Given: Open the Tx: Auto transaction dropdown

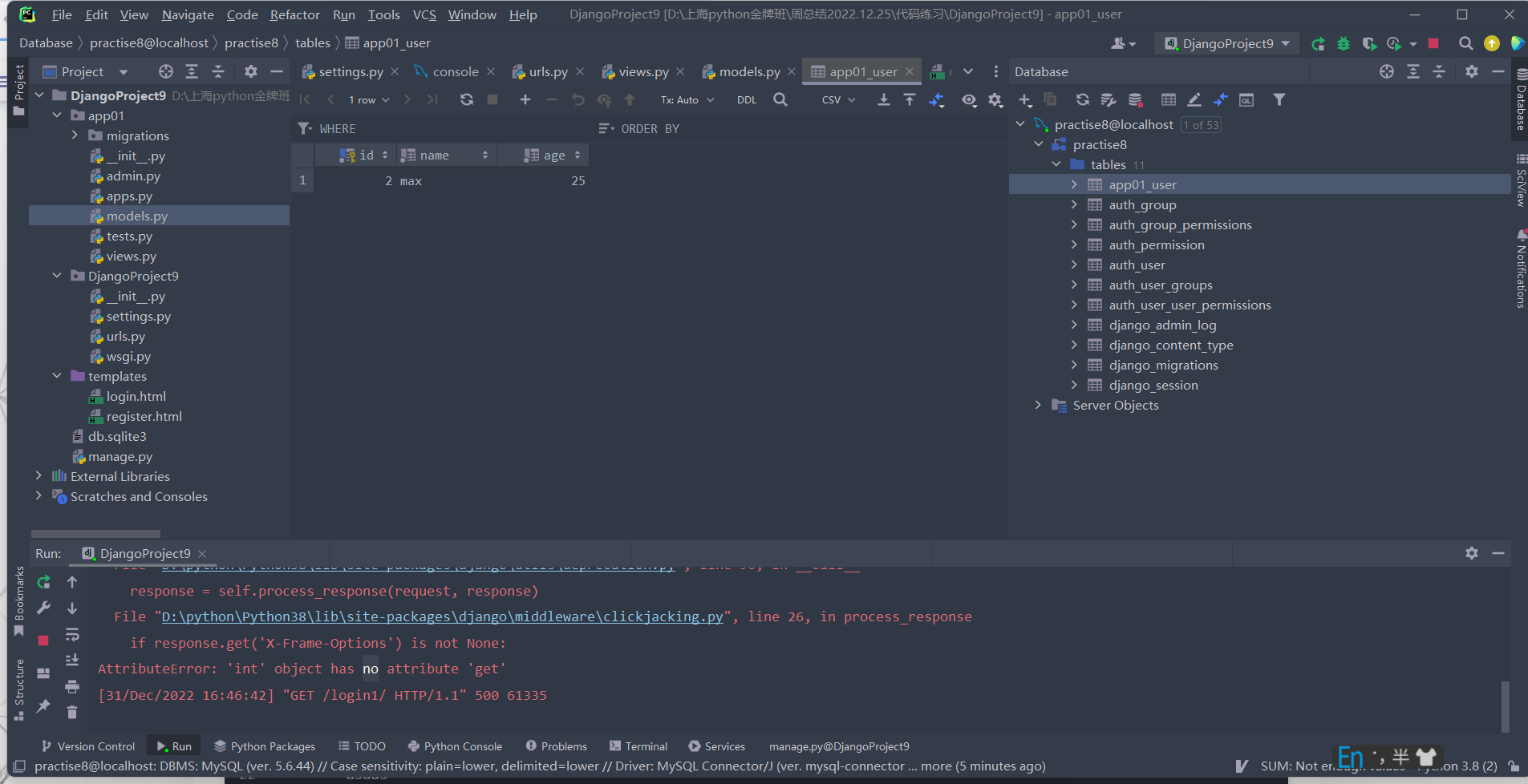Looking at the screenshot, I should (687, 99).
